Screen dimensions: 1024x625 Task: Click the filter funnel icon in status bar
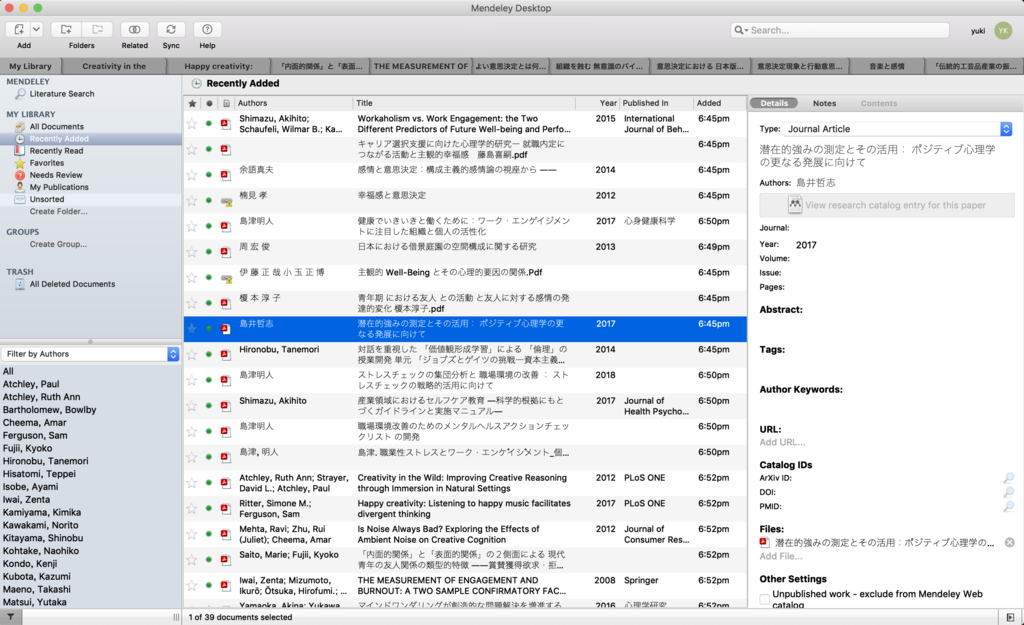pyautogui.click(x=10, y=617)
